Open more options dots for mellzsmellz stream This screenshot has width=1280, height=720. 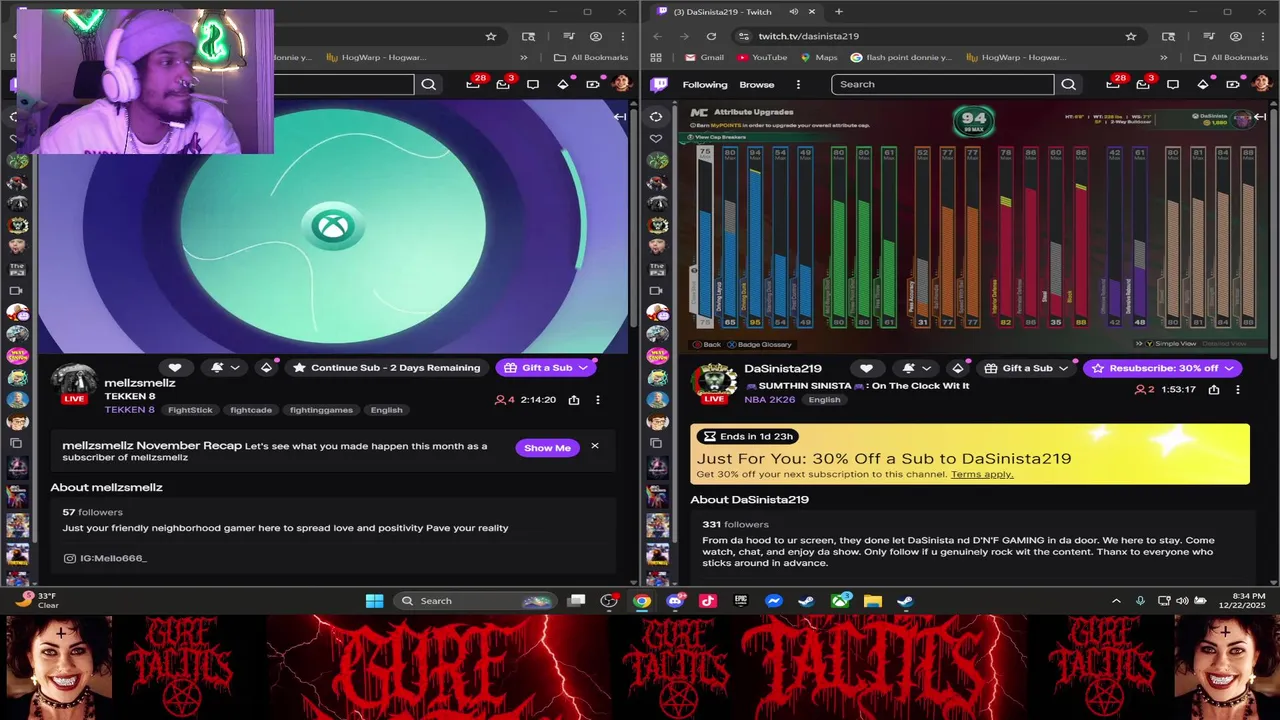click(598, 400)
